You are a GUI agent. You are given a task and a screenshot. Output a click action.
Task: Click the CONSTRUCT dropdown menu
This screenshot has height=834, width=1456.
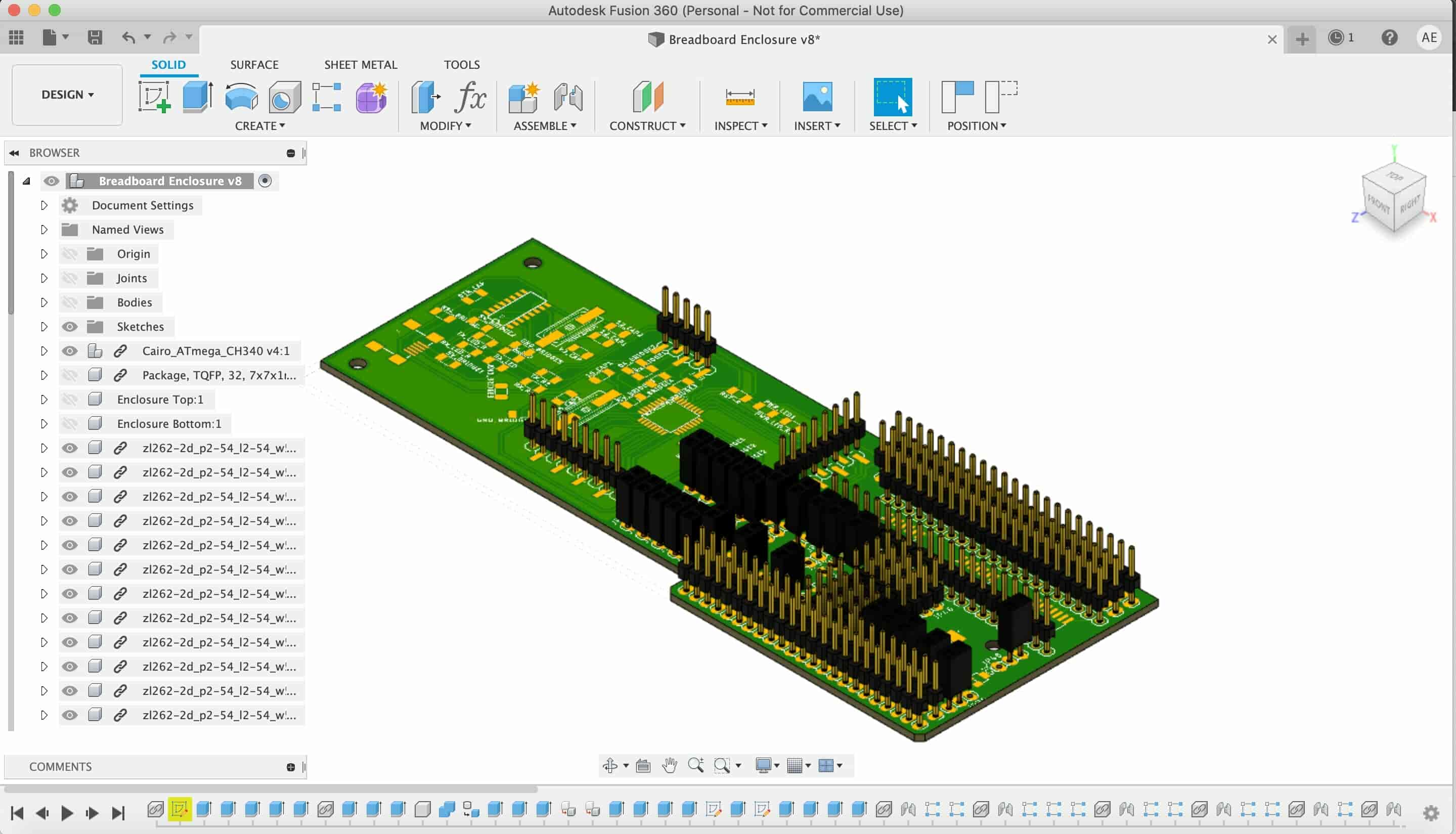(647, 125)
